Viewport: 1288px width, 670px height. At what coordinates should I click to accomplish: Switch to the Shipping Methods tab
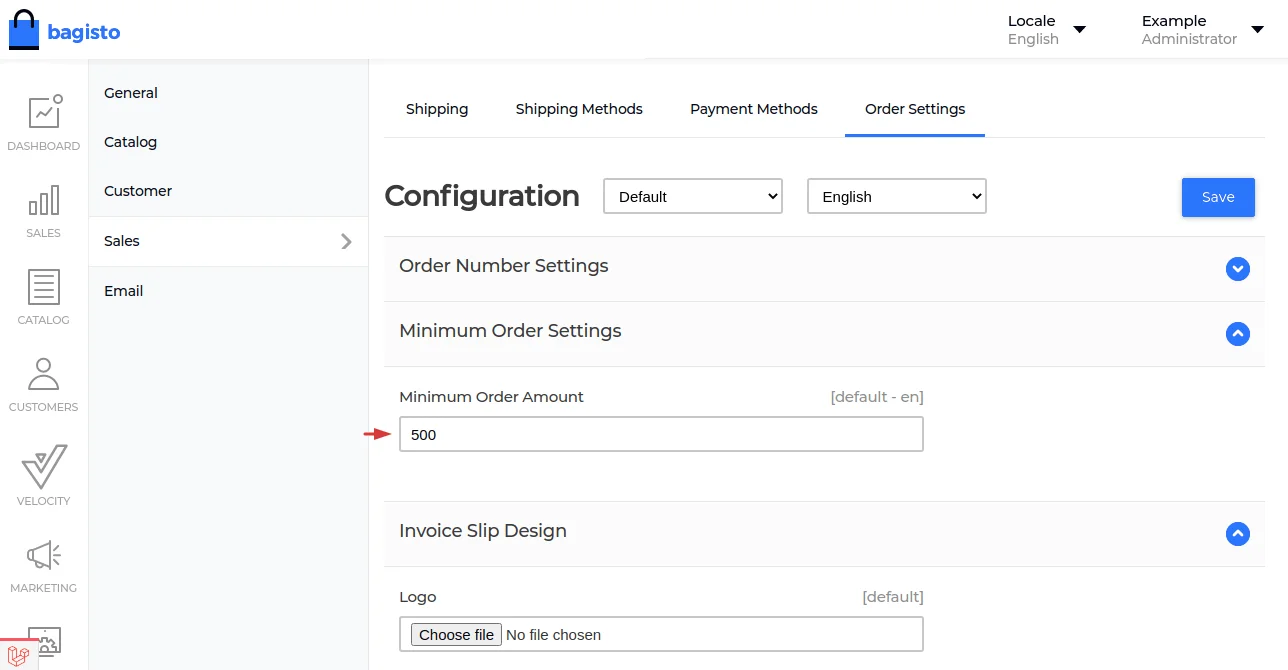(579, 109)
